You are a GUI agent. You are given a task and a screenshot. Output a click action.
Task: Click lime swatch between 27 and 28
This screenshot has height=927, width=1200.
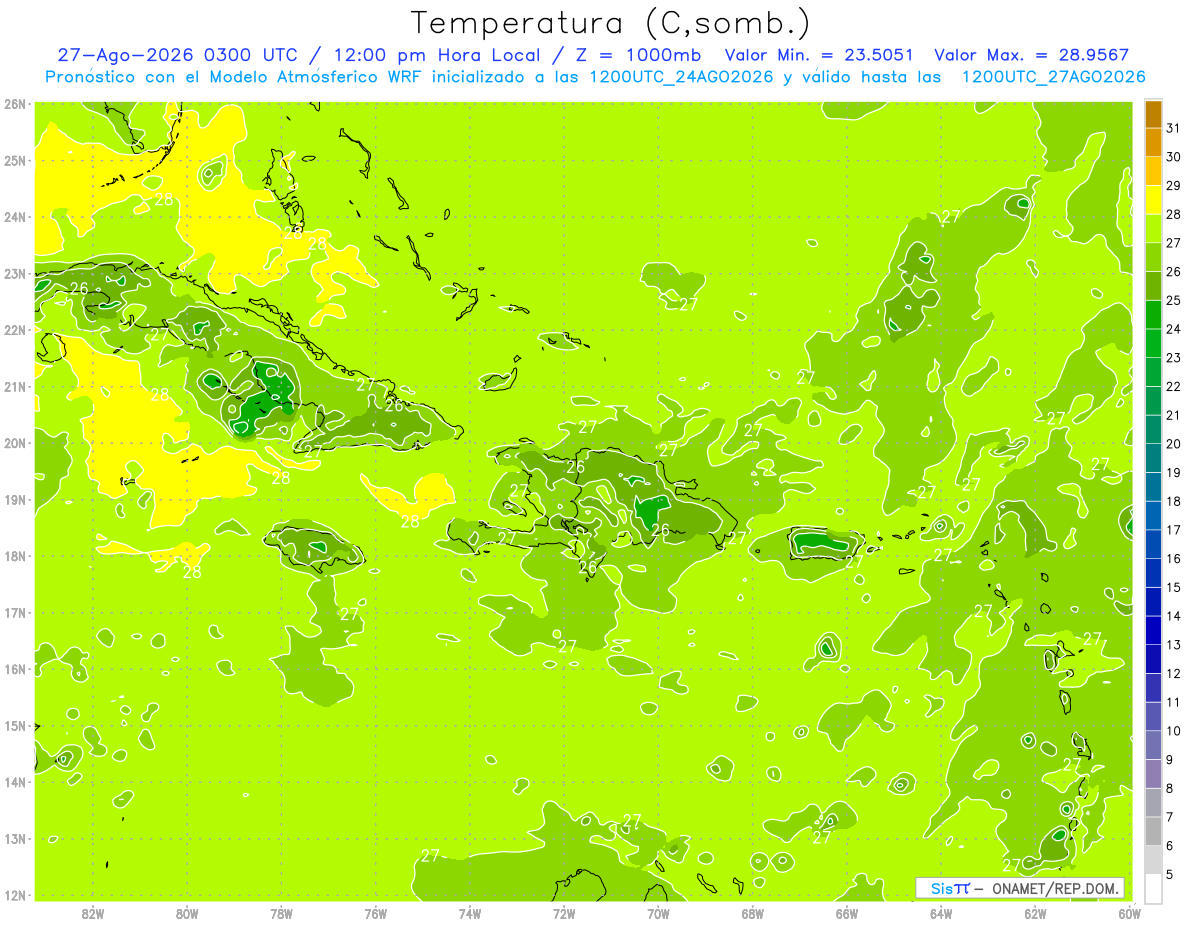click(x=1153, y=228)
